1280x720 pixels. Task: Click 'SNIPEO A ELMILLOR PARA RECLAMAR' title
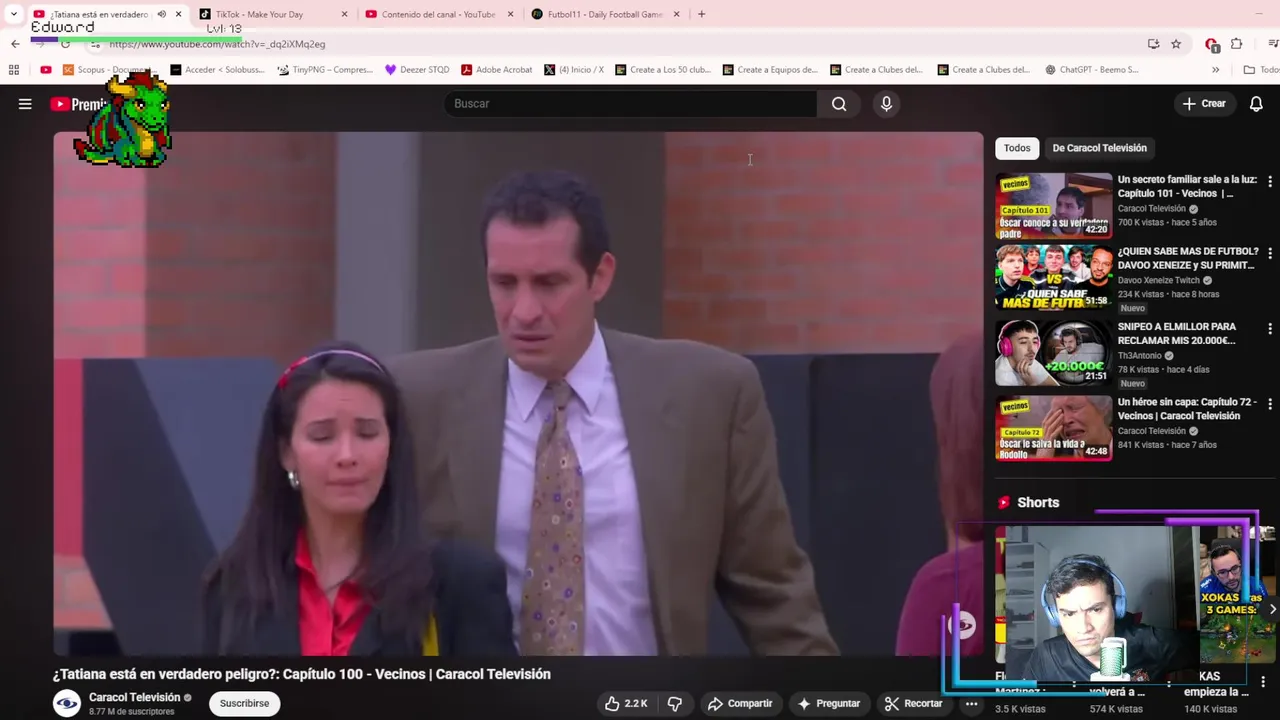coord(1177,334)
